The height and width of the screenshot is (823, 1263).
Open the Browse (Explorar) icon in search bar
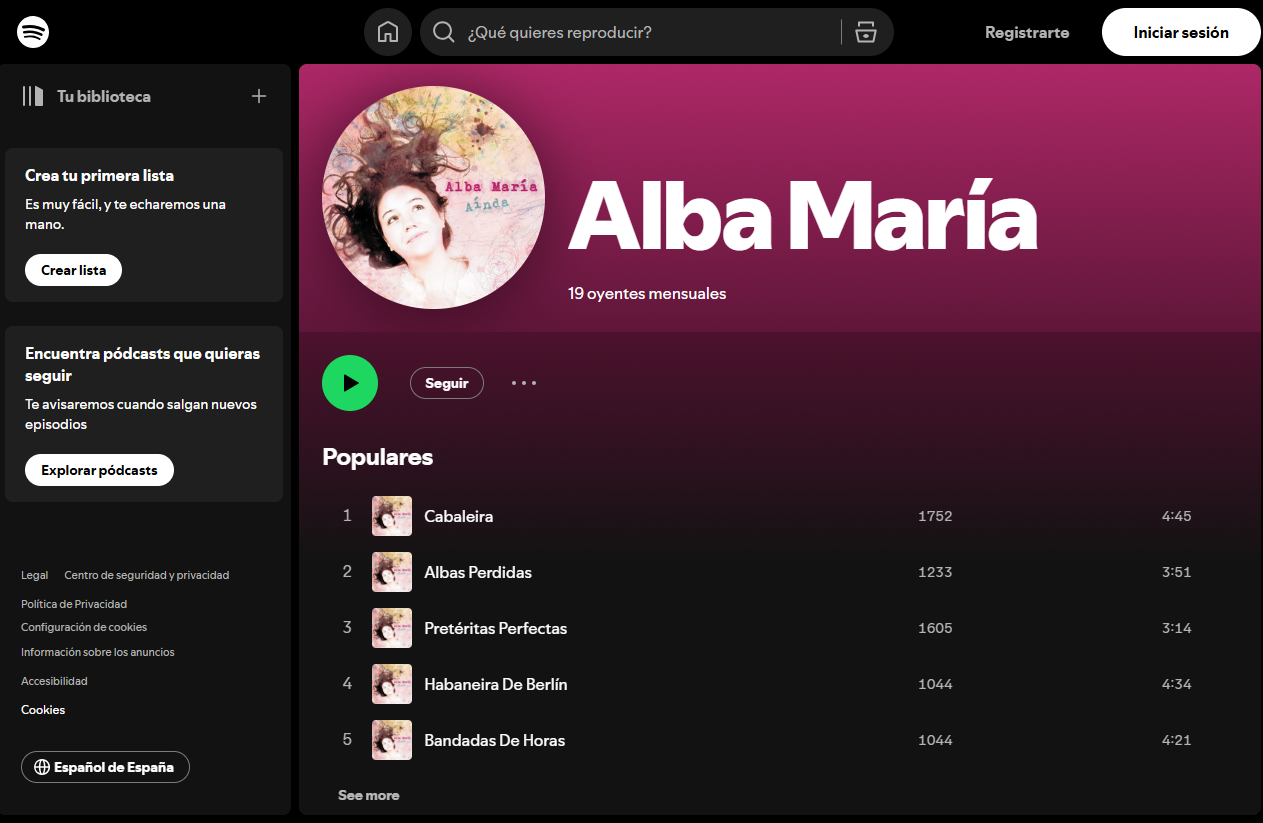(866, 32)
